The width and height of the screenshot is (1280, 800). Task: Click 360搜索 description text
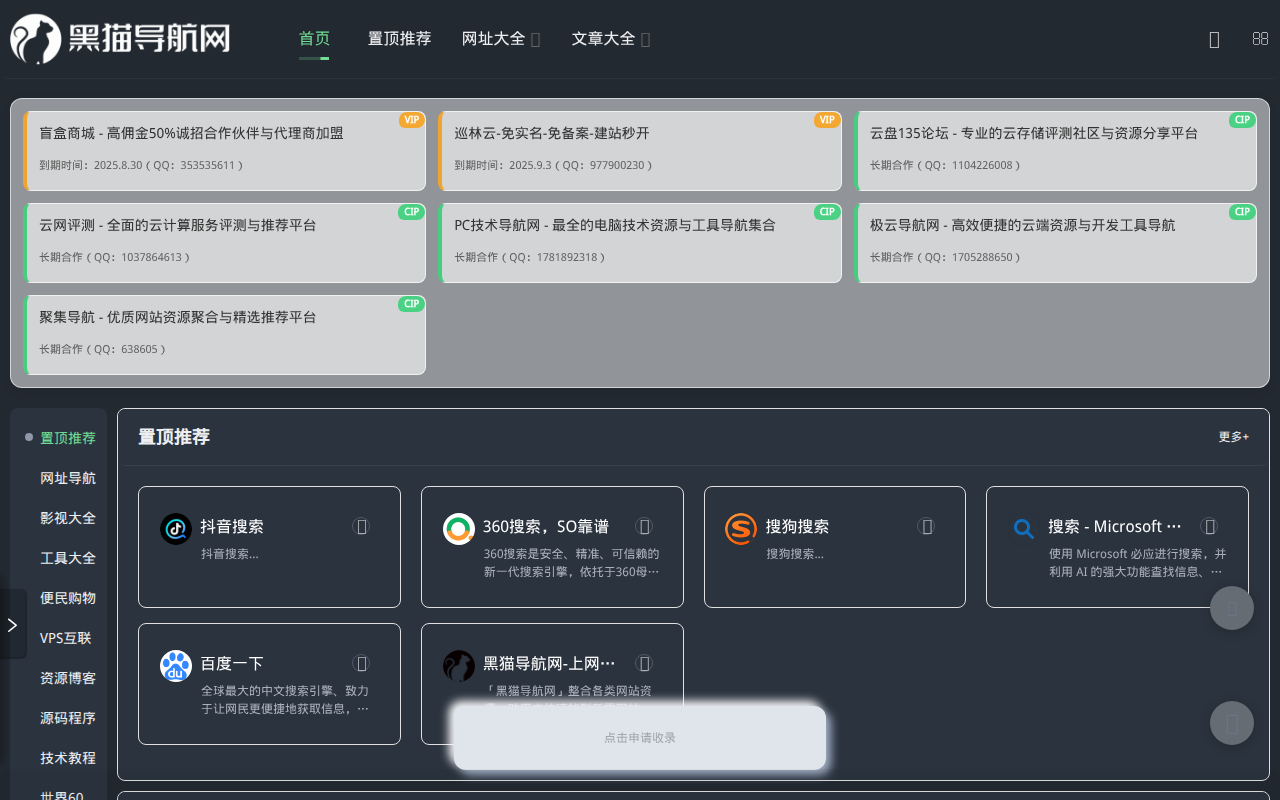[571, 563]
